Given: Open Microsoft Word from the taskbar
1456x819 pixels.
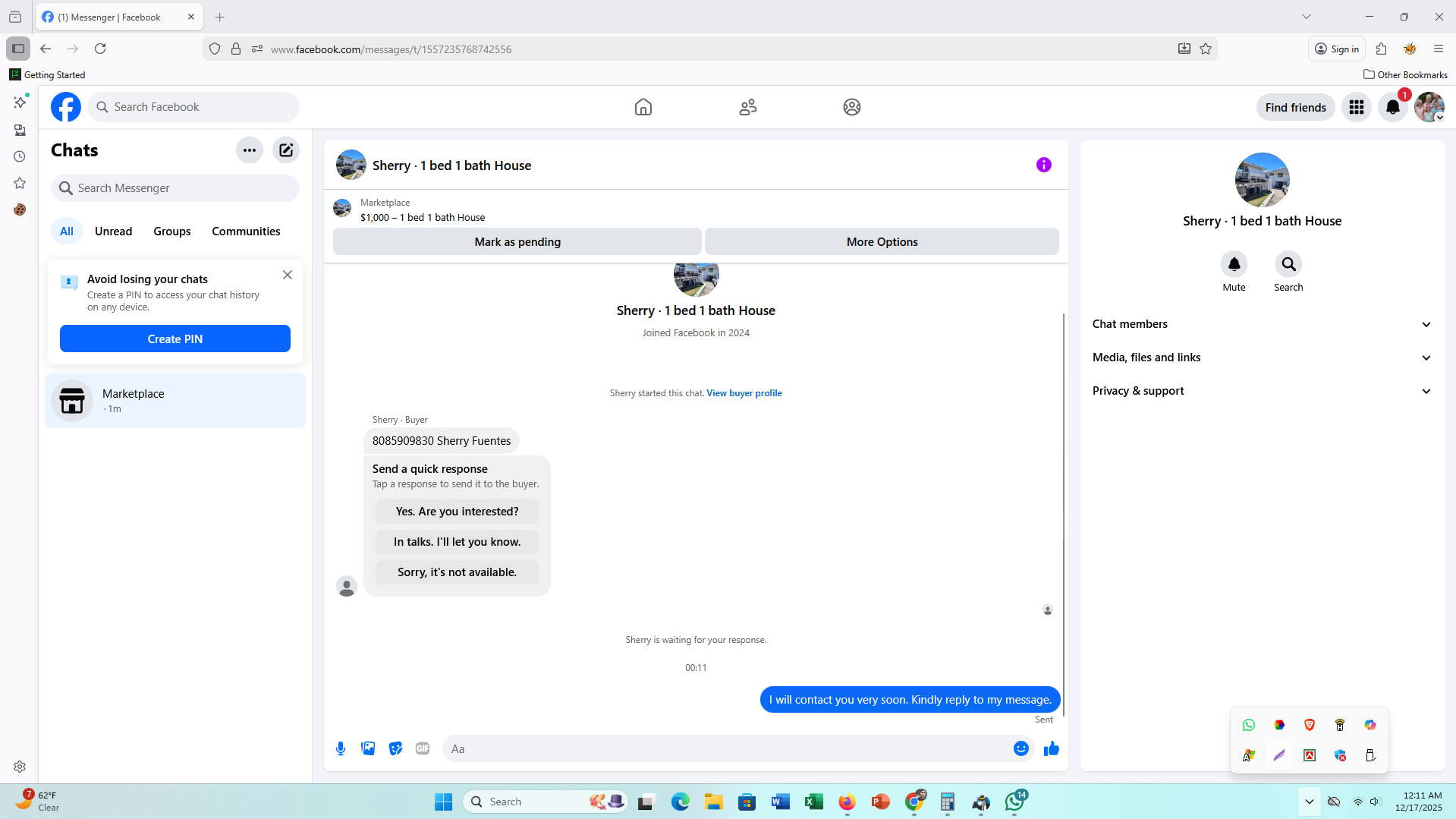Looking at the screenshot, I should [x=781, y=802].
